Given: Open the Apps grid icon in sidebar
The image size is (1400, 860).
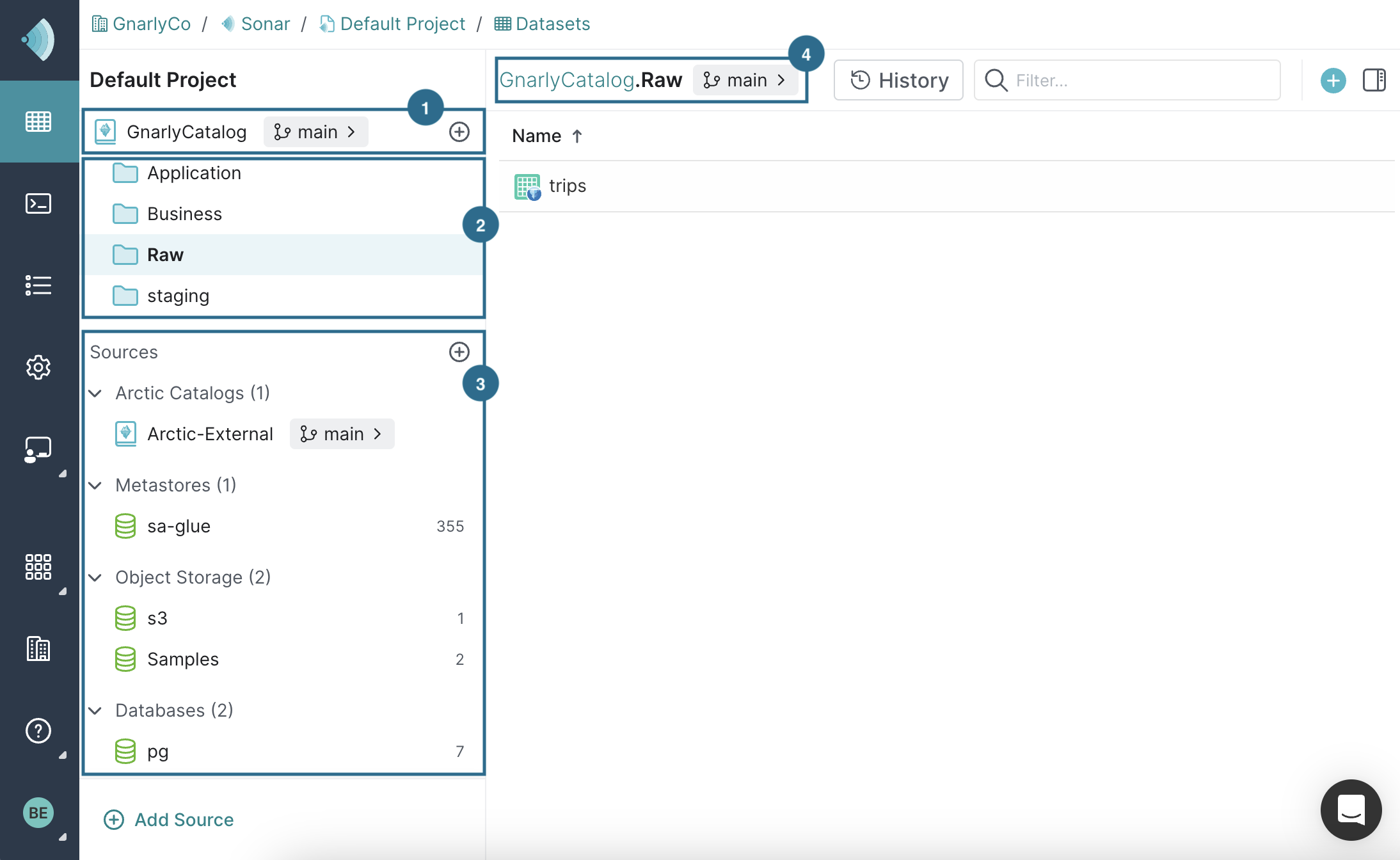Looking at the screenshot, I should click(x=39, y=567).
